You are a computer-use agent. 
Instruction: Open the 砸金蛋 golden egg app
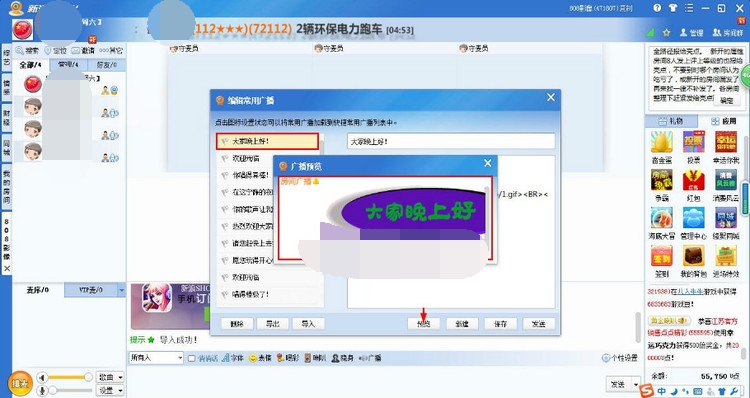coord(662,142)
